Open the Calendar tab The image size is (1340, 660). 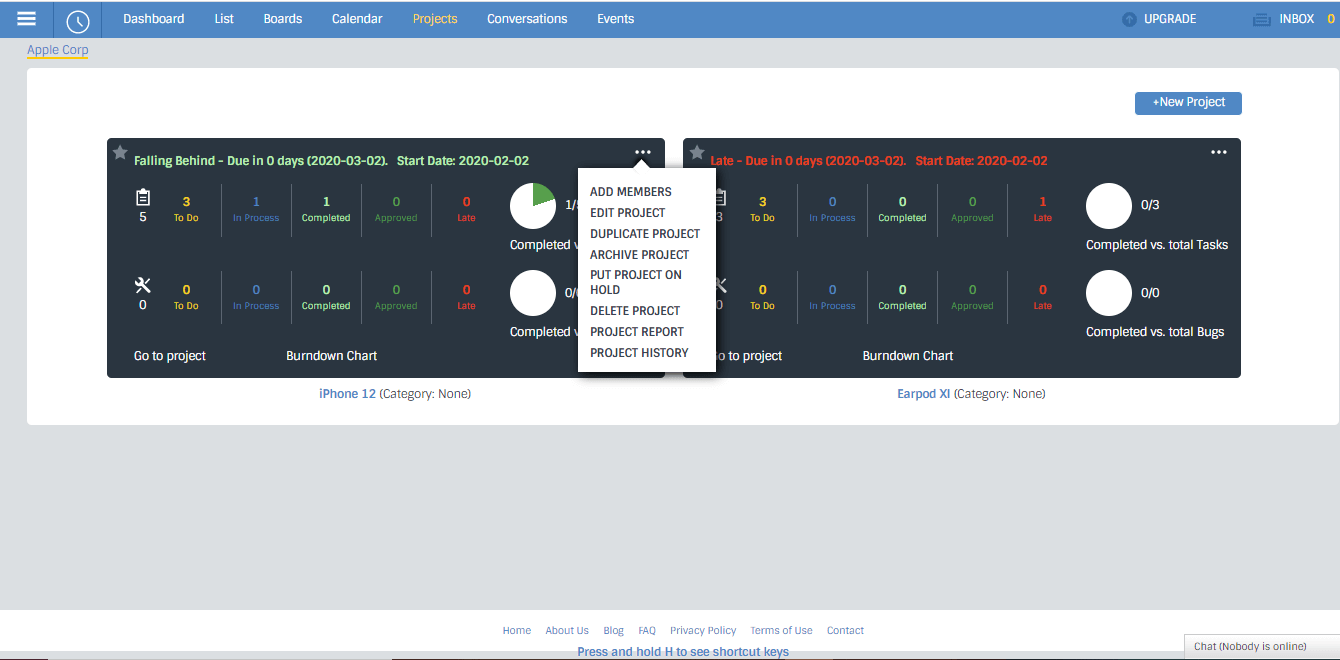click(357, 19)
